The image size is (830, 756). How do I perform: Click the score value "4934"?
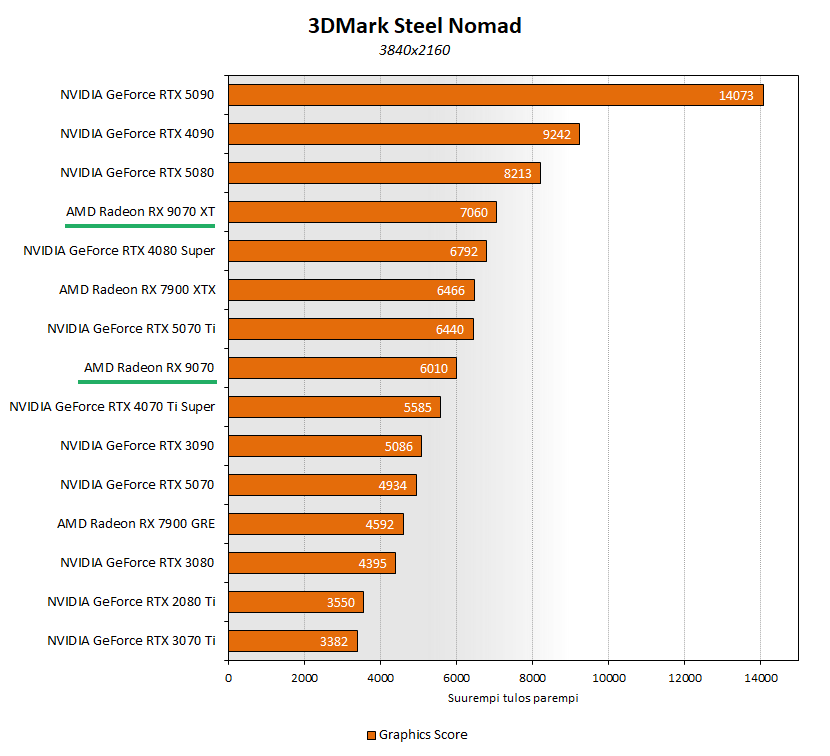click(393, 485)
